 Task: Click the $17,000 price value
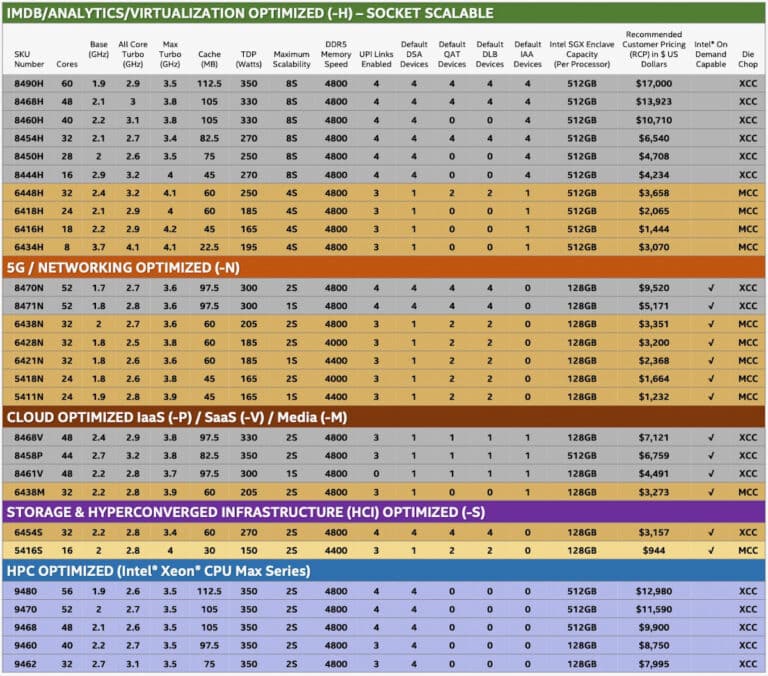pos(653,84)
